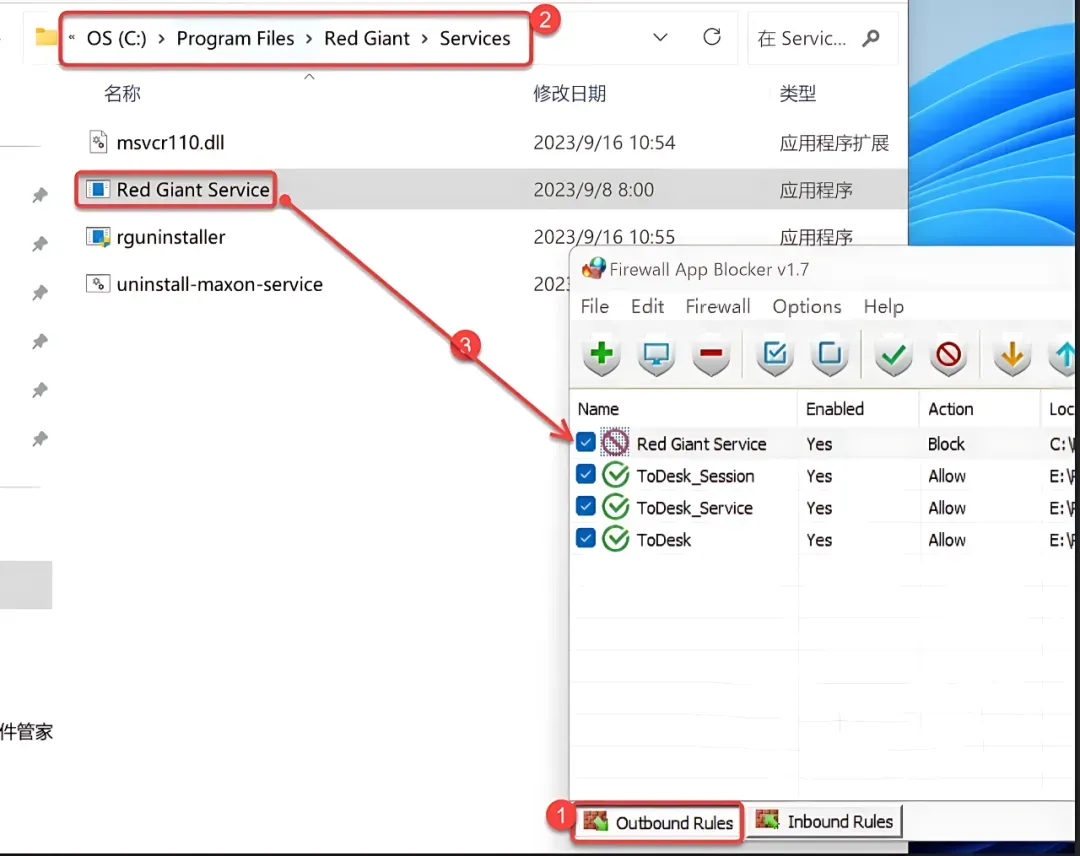
Task: Click the search magnifier icon in Explorer
Action: coord(871,38)
